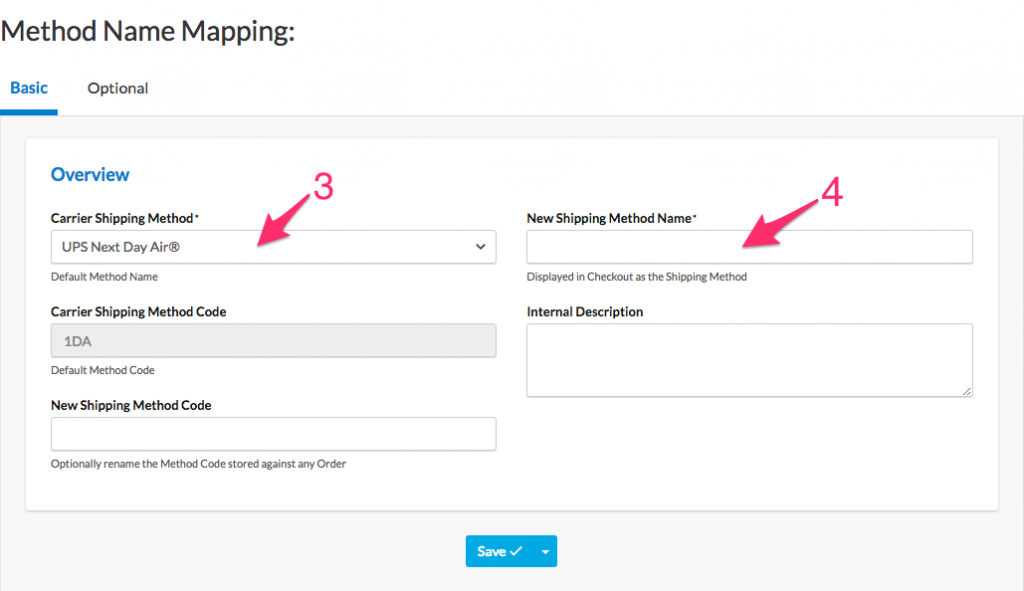Click inside the Internal Description text area

749,359
